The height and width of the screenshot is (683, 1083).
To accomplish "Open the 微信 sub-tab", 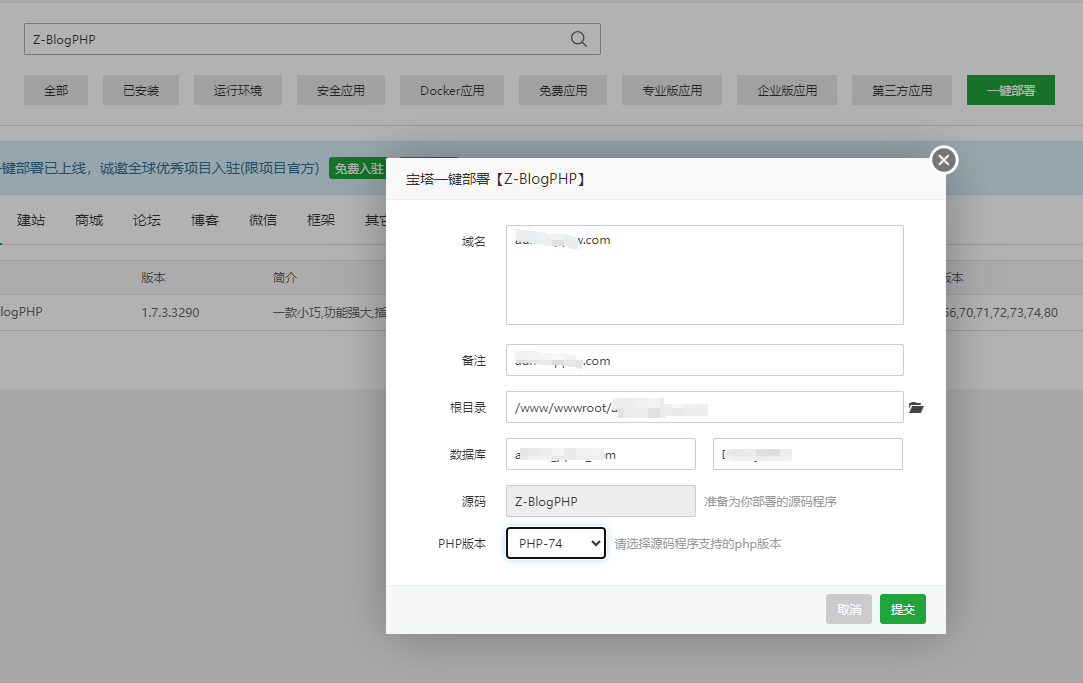I will [x=263, y=220].
